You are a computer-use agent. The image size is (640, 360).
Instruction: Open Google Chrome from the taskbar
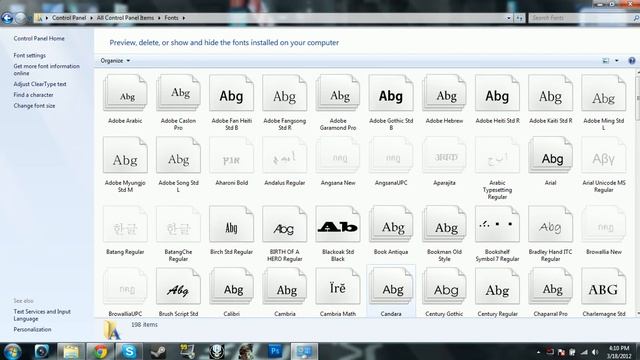coord(100,351)
